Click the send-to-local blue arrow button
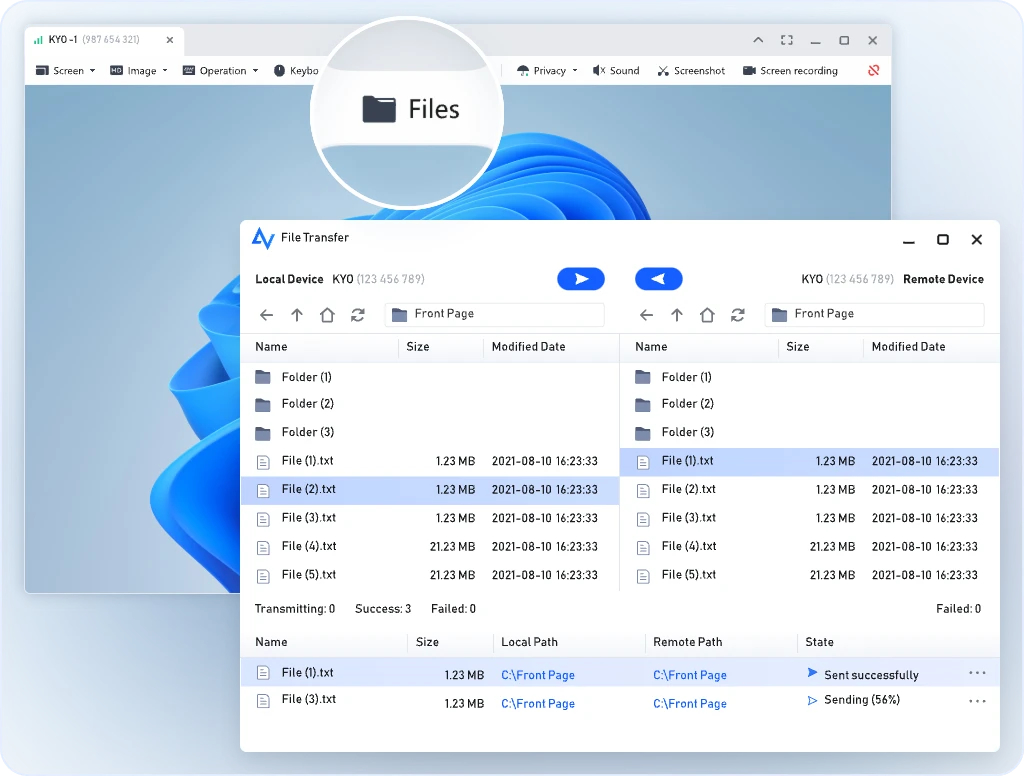This screenshot has width=1024, height=776. point(659,279)
